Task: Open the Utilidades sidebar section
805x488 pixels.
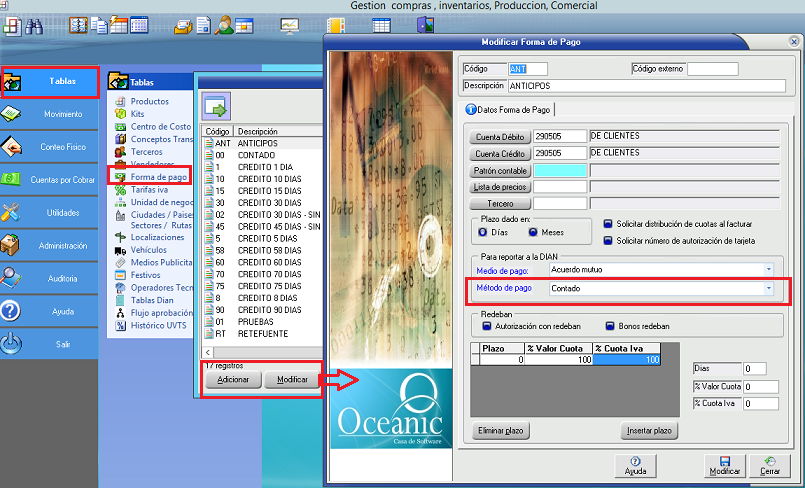Action: coord(50,212)
